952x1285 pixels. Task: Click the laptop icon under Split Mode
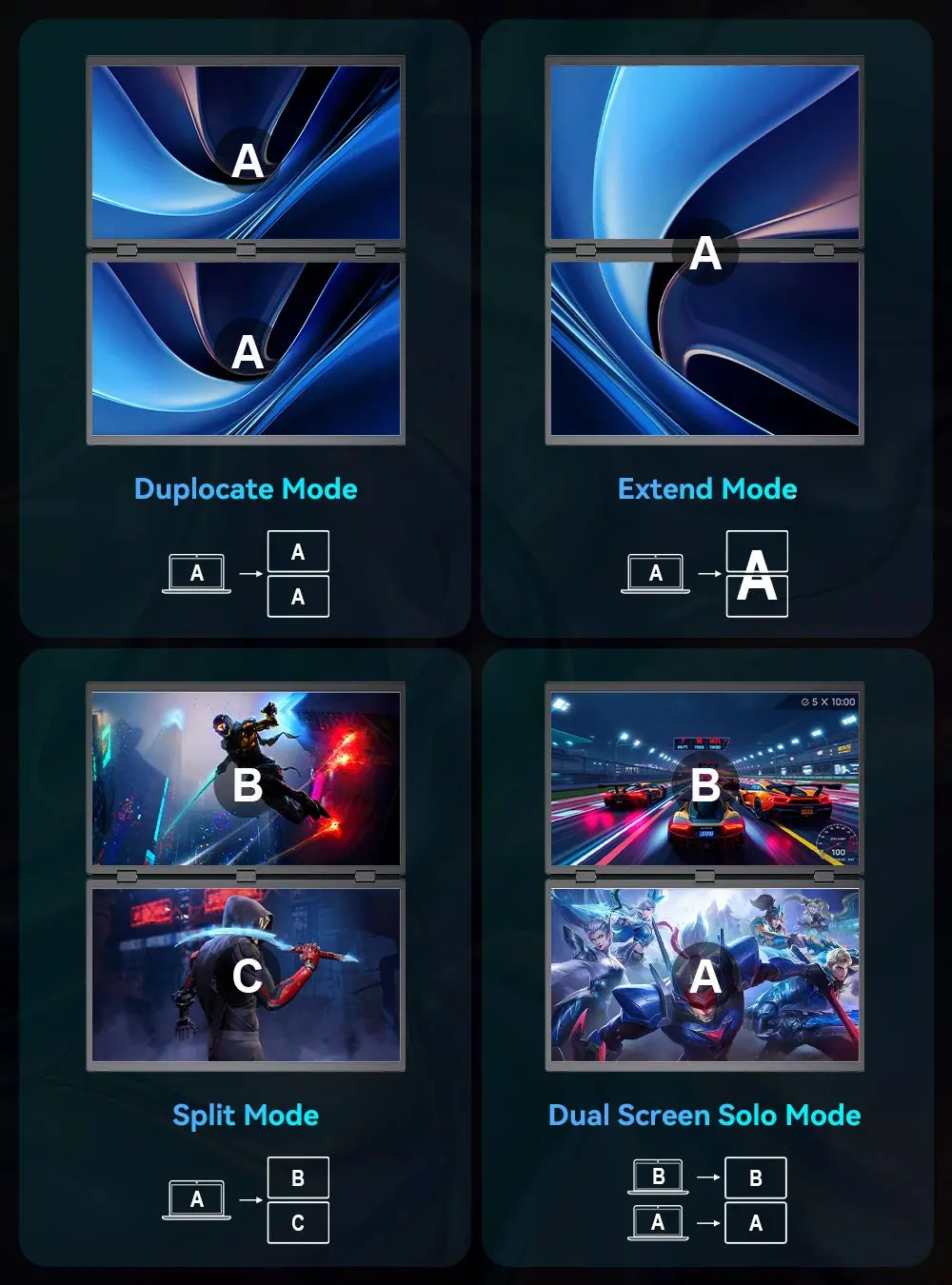196,1200
